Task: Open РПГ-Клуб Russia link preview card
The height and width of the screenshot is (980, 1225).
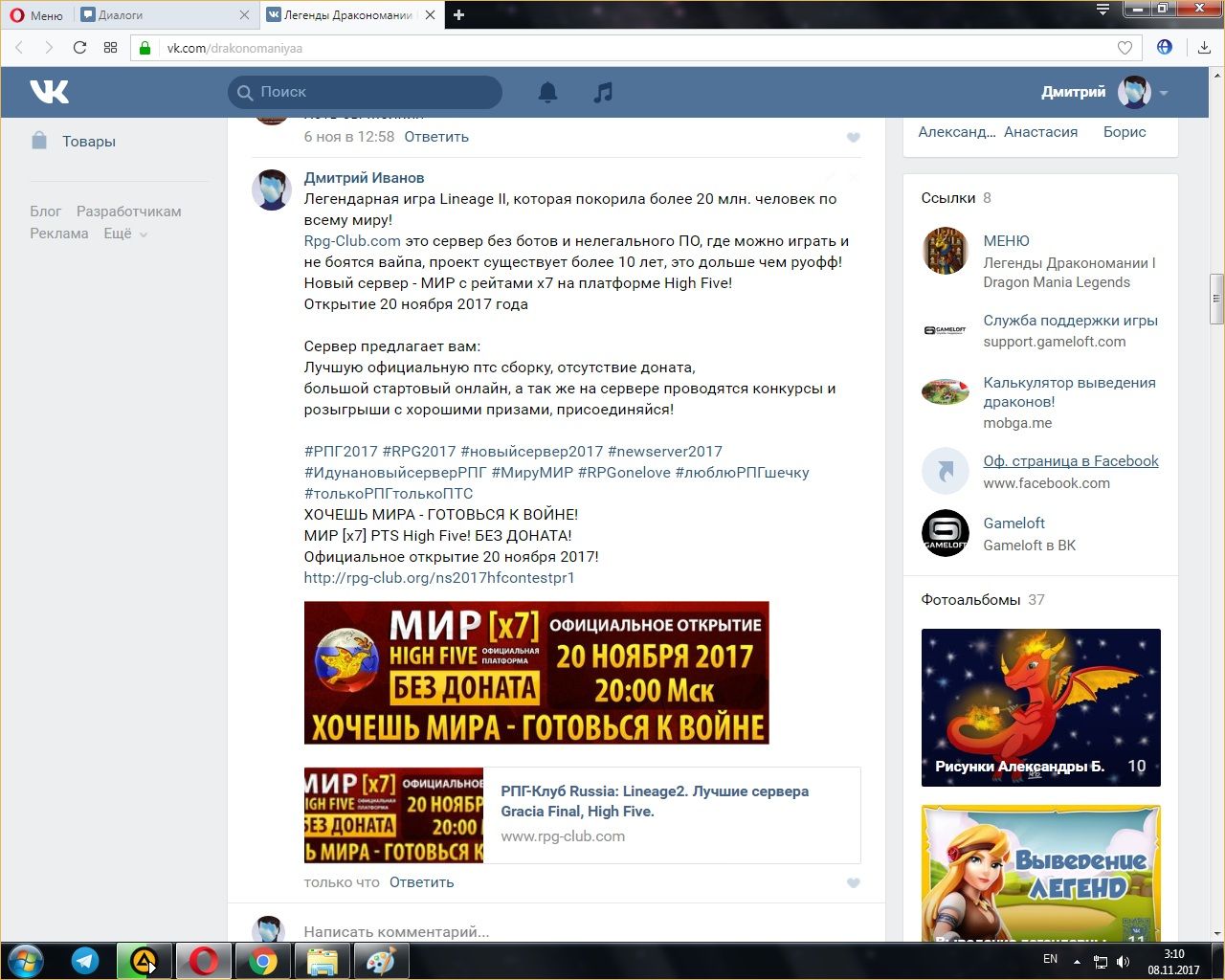Action: (x=582, y=815)
